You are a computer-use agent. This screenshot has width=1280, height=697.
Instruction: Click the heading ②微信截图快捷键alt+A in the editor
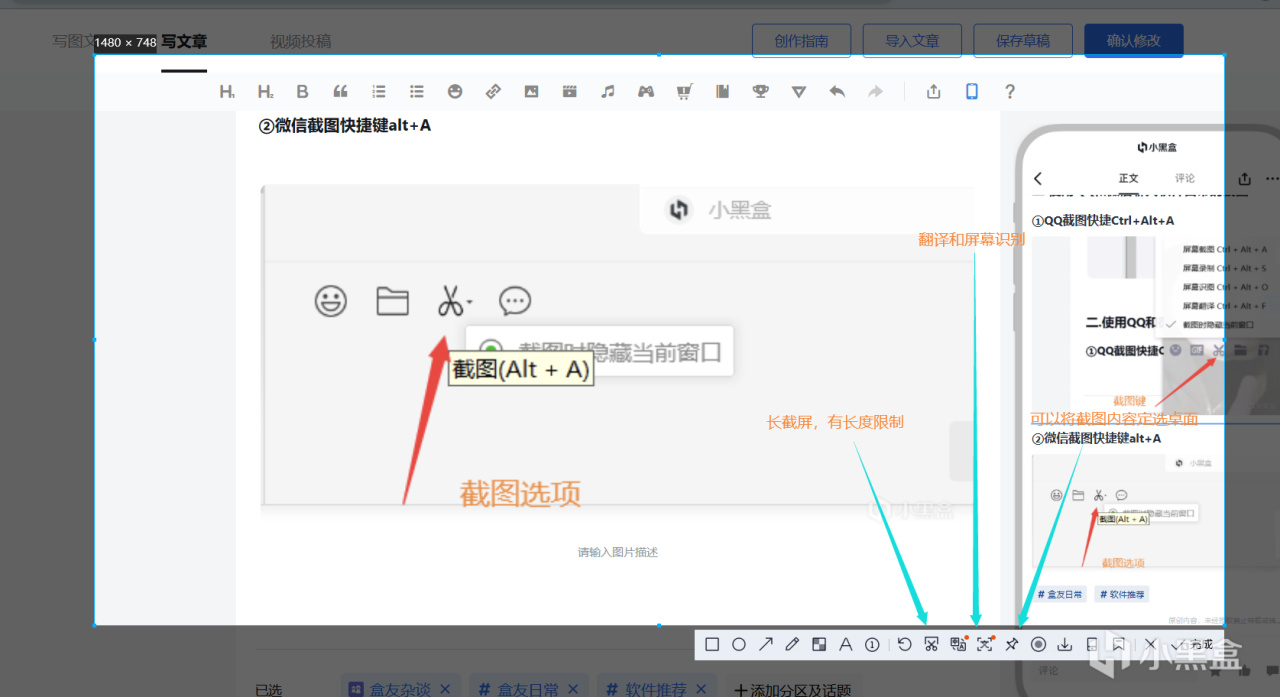(x=345, y=126)
